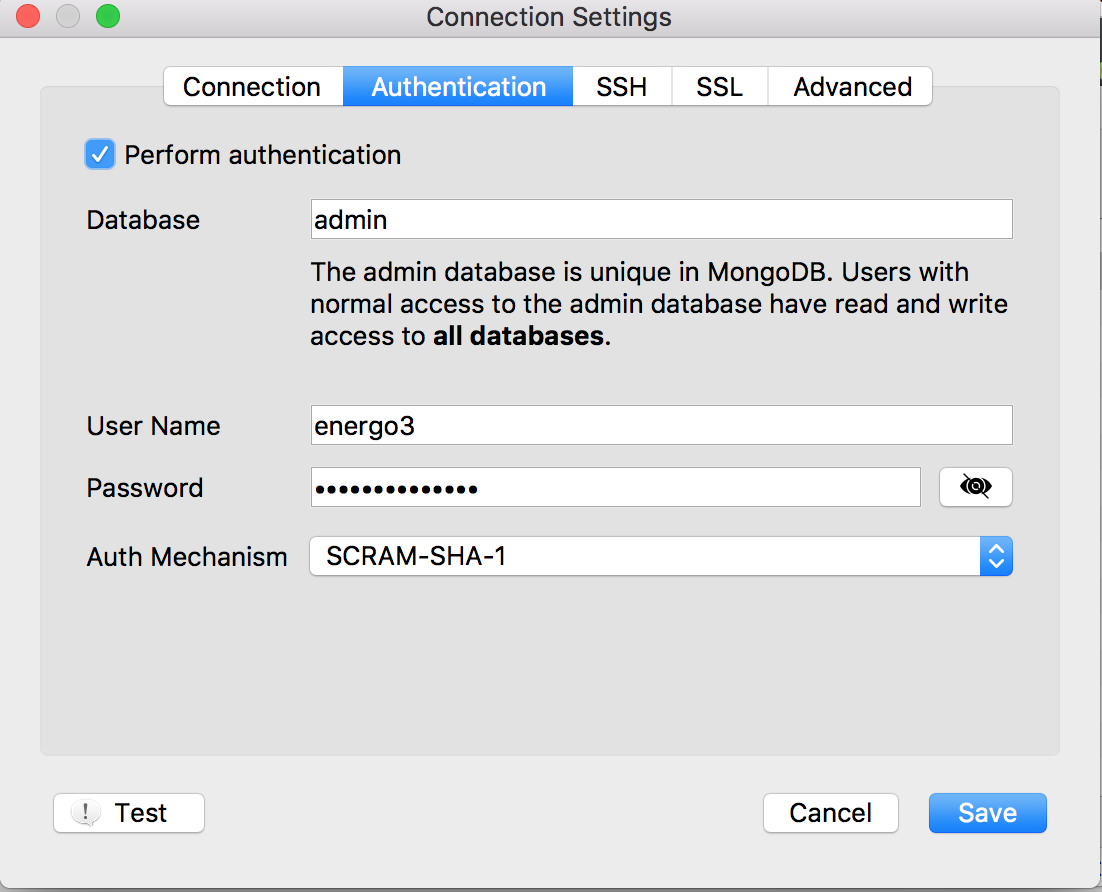This screenshot has width=1102, height=892.
Task: Select the Authentication tab
Action: pyautogui.click(x=458, y=87)
